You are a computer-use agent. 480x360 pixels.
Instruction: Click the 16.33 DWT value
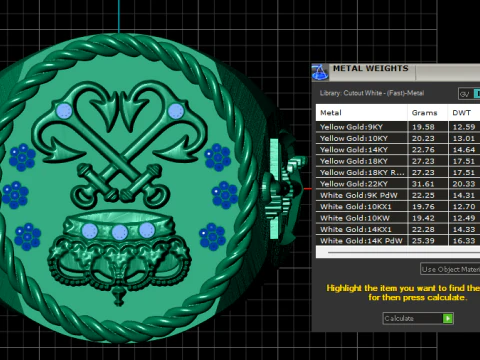pos(464,241)
